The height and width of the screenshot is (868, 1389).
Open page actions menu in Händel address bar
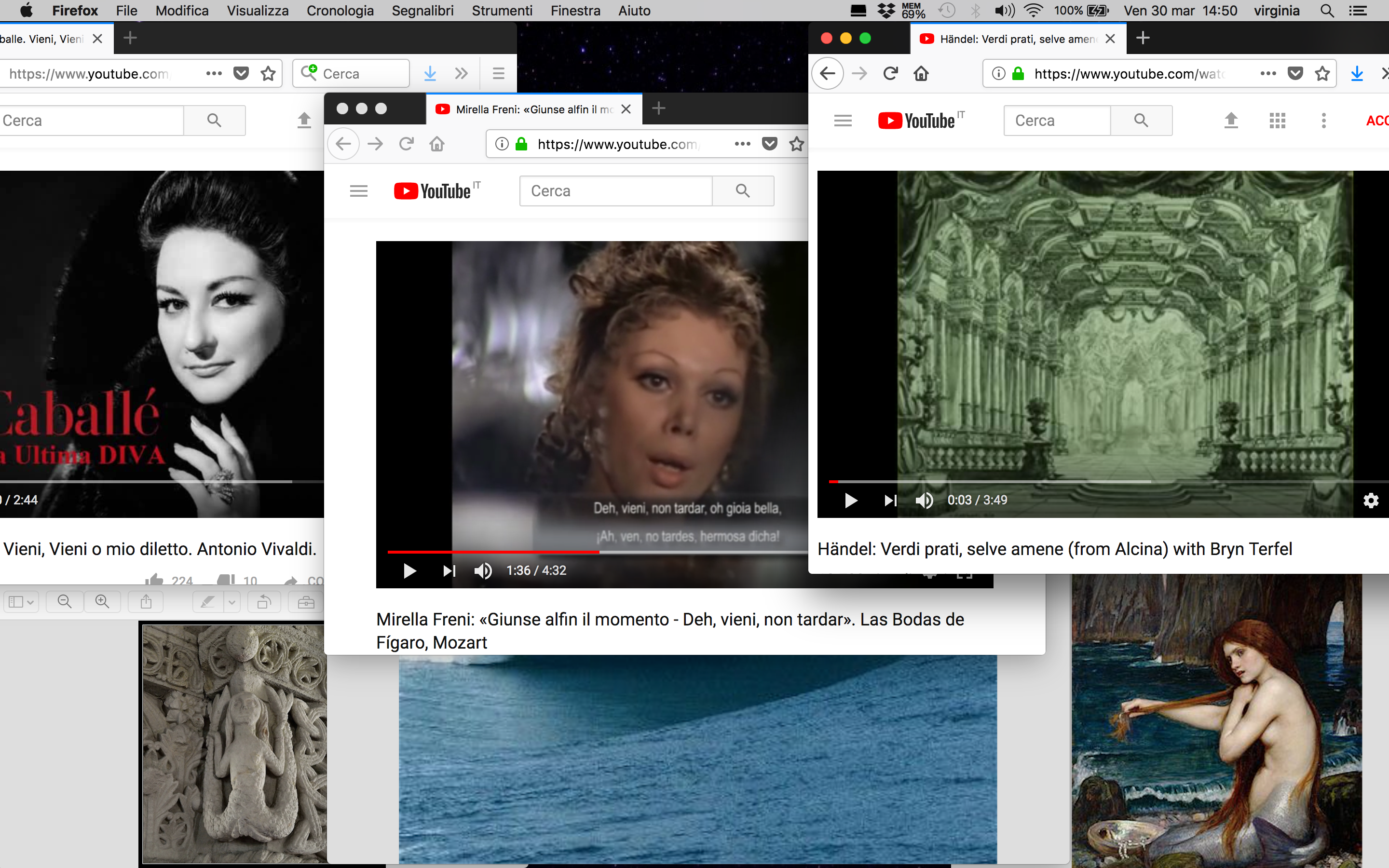point(1268,73)
